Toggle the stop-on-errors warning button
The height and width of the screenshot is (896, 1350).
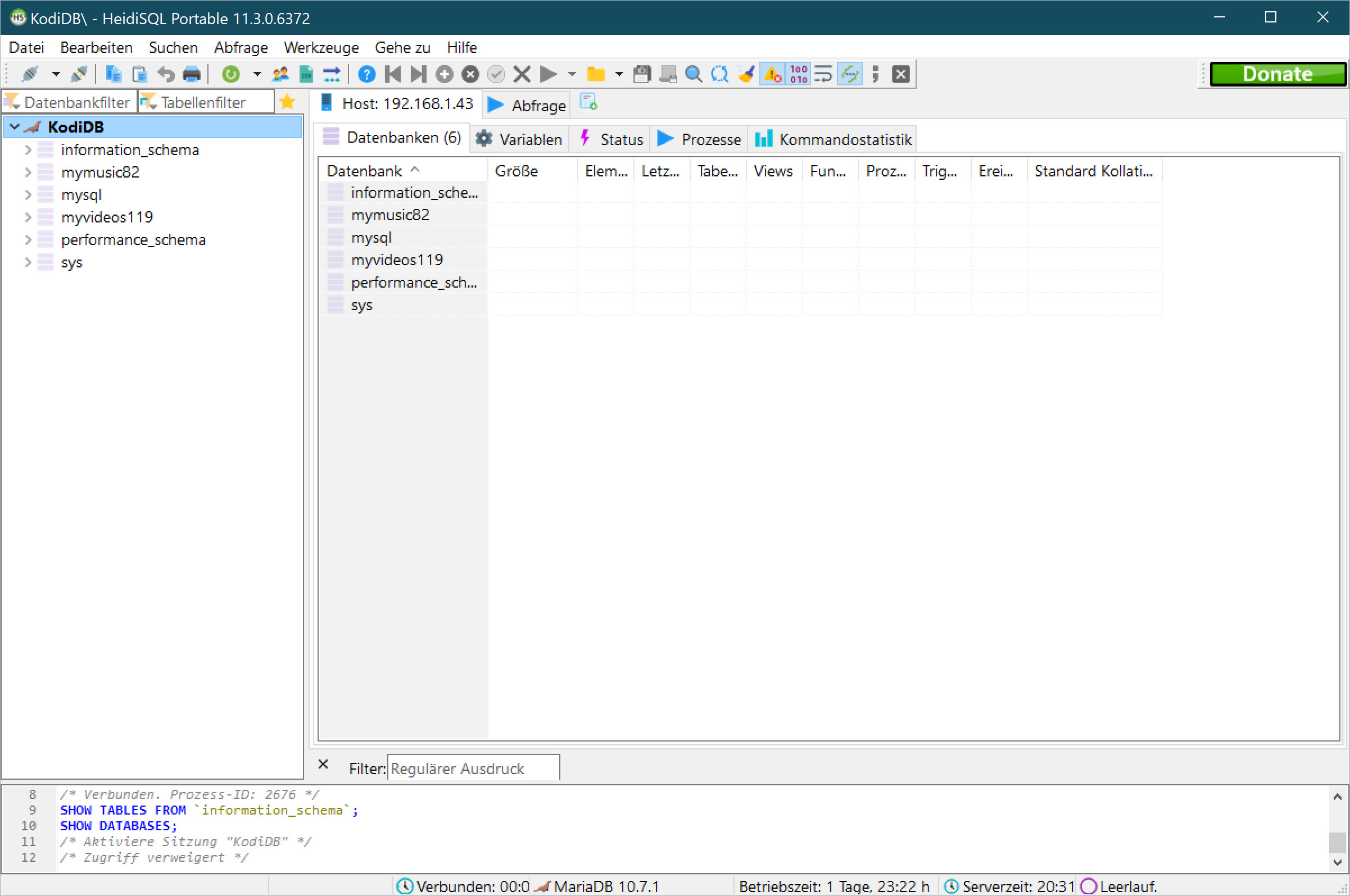(772, 74)
